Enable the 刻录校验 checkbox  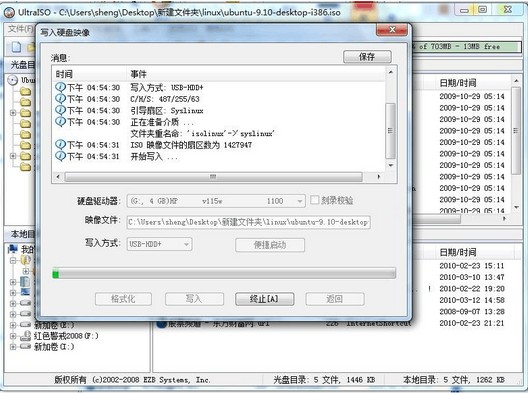pyautogui.click(x=314, y=200)
